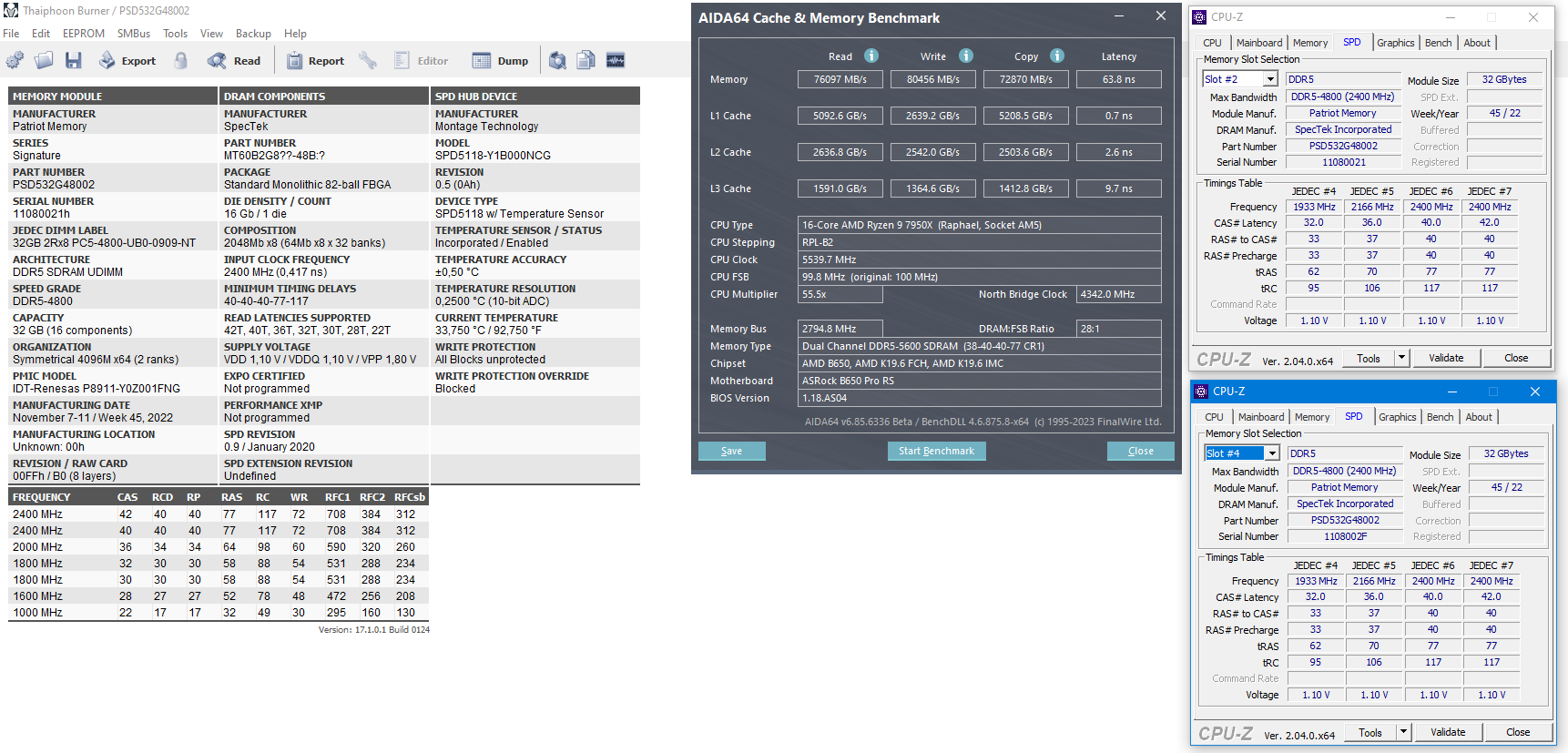
Task: Click Tools button in lower CPU-Z window
Action: (1370, 732)
